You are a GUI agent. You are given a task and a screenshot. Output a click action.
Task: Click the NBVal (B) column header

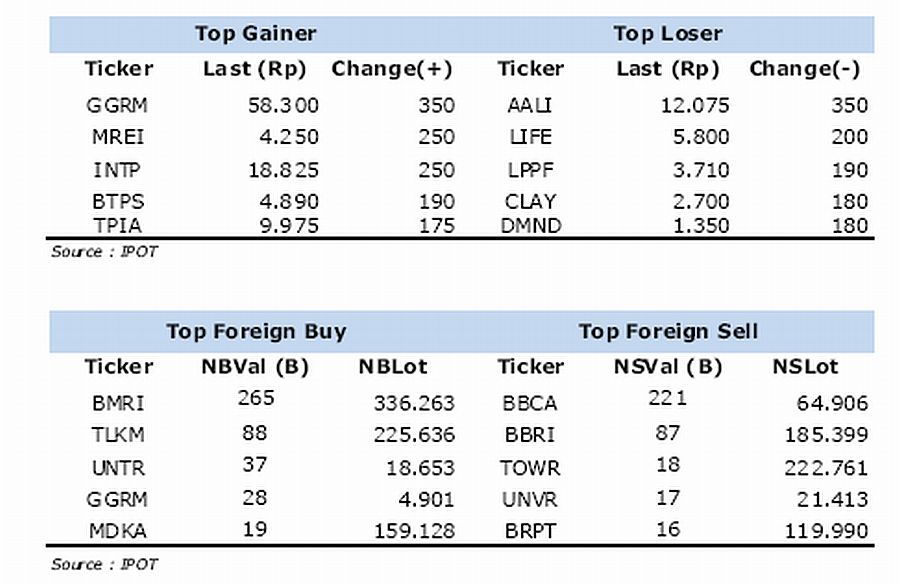(x=255, y=366)
